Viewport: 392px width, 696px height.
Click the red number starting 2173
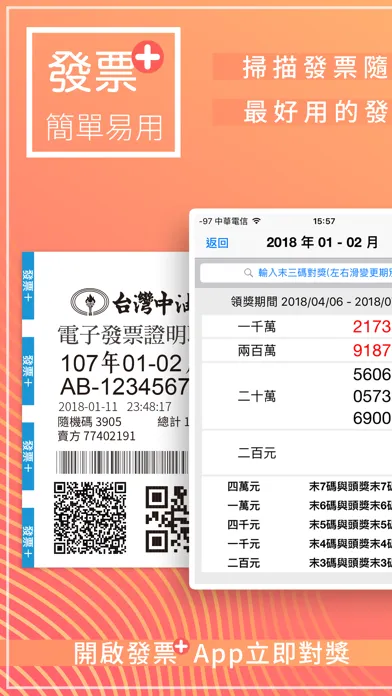[x=372, y=327]
